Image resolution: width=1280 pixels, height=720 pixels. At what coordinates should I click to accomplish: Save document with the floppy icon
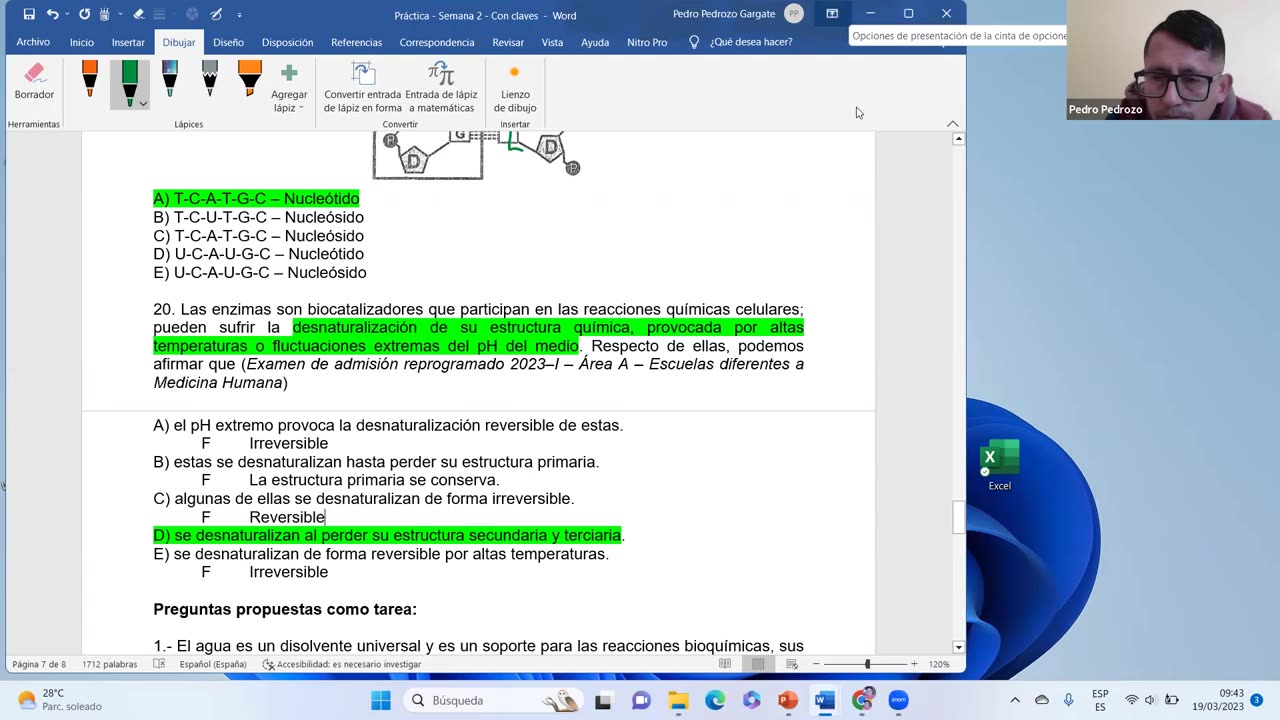tap(29, 15)
